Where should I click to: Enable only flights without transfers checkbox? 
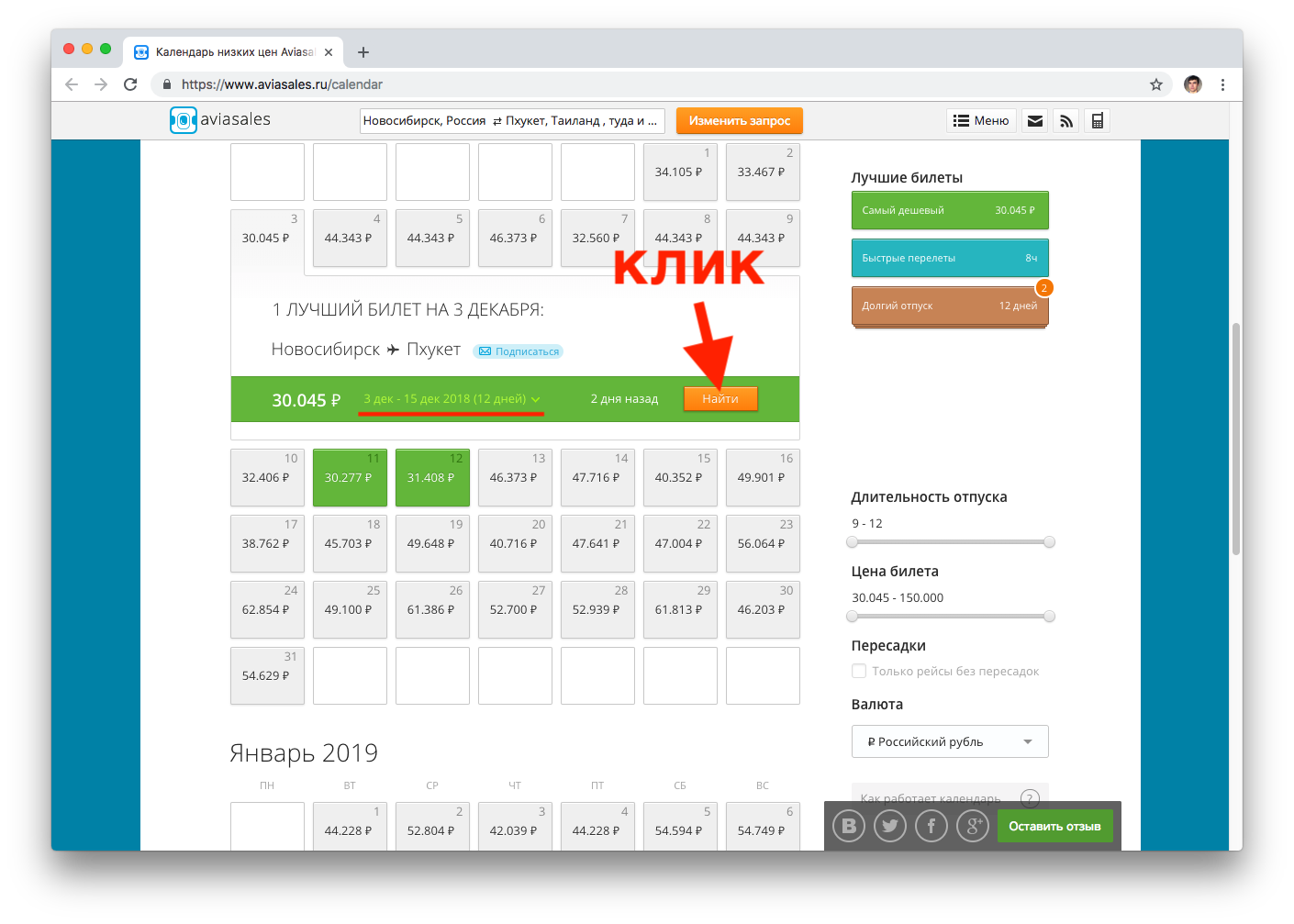(x=859, y=671)
